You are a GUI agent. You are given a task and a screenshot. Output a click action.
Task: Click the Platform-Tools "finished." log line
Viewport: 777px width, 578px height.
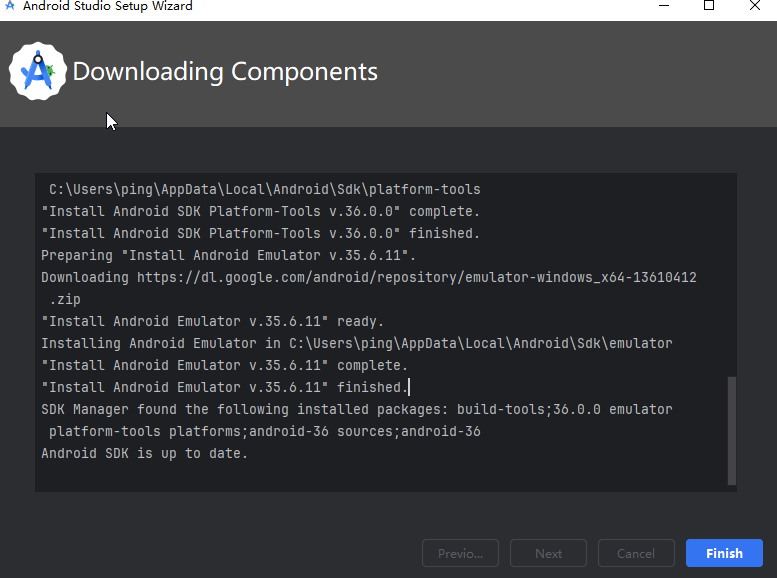coord(261,233)
